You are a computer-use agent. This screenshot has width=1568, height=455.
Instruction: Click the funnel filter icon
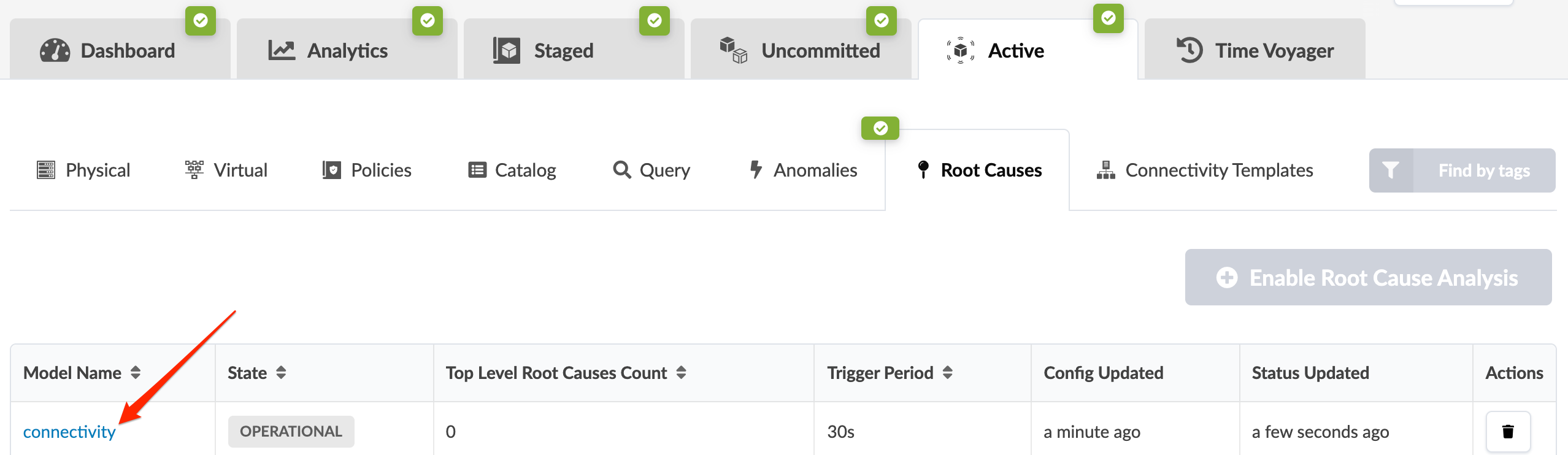click(1391, 170)
